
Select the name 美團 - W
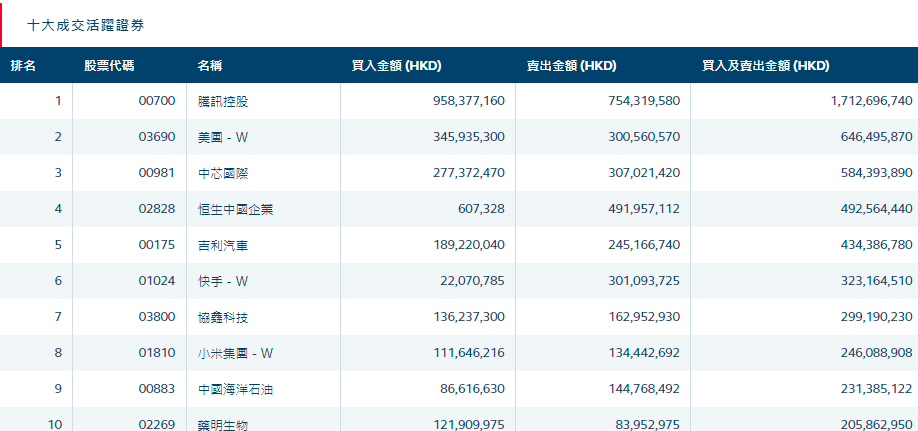pos(223,138)
